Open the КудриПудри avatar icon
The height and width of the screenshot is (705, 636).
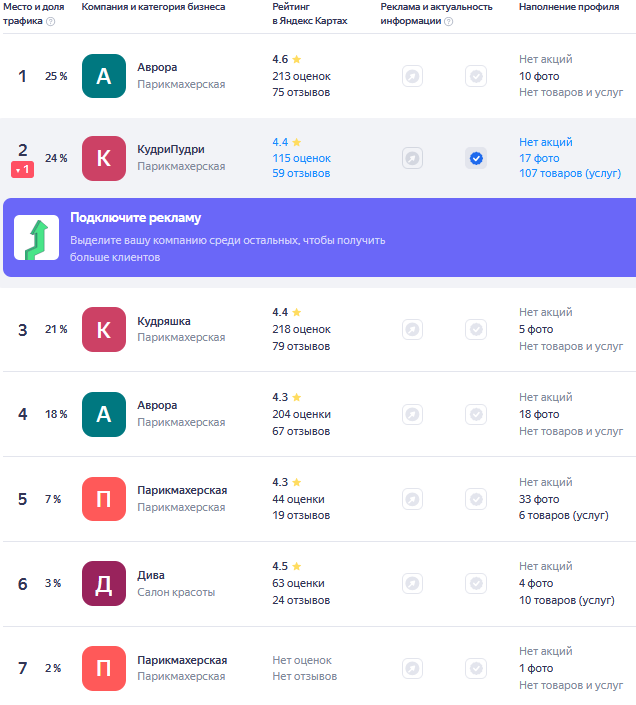click(x=104, y=158)
